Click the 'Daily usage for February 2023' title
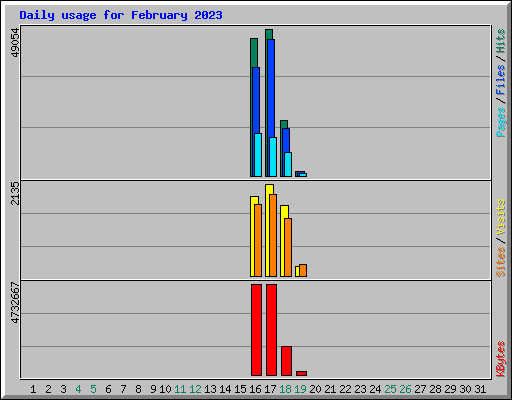Image resolution: width=512 pixels, height=400 pixels. tap(121, 15)
